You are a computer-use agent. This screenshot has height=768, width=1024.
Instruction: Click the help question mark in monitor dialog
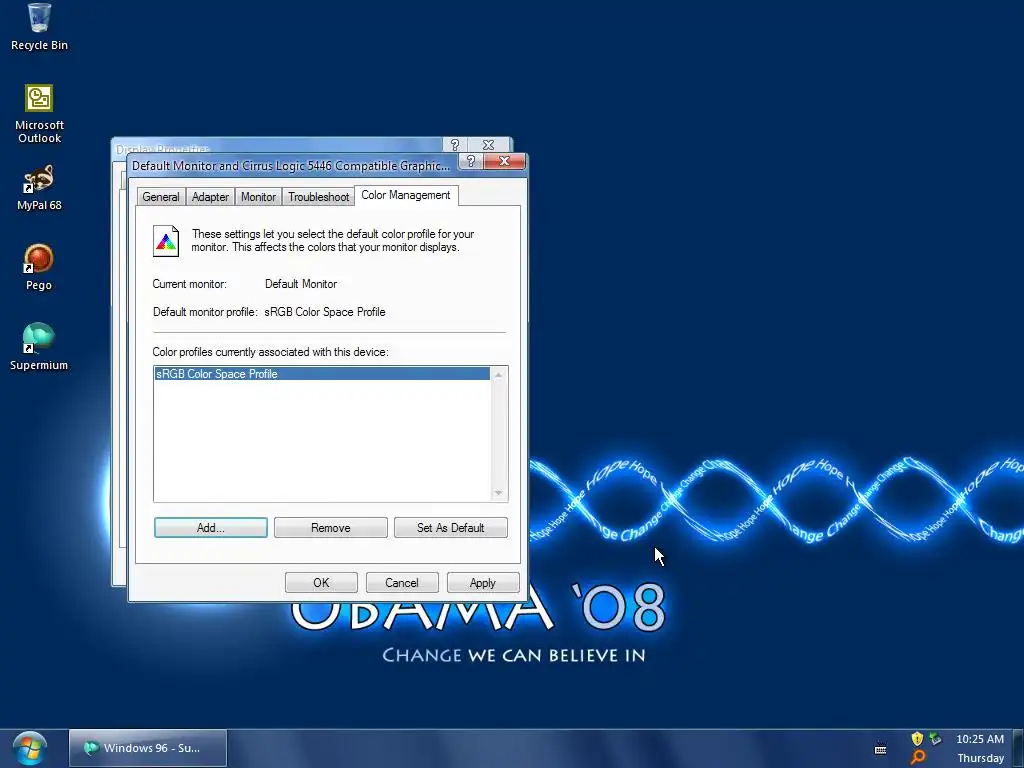point(471,161)
